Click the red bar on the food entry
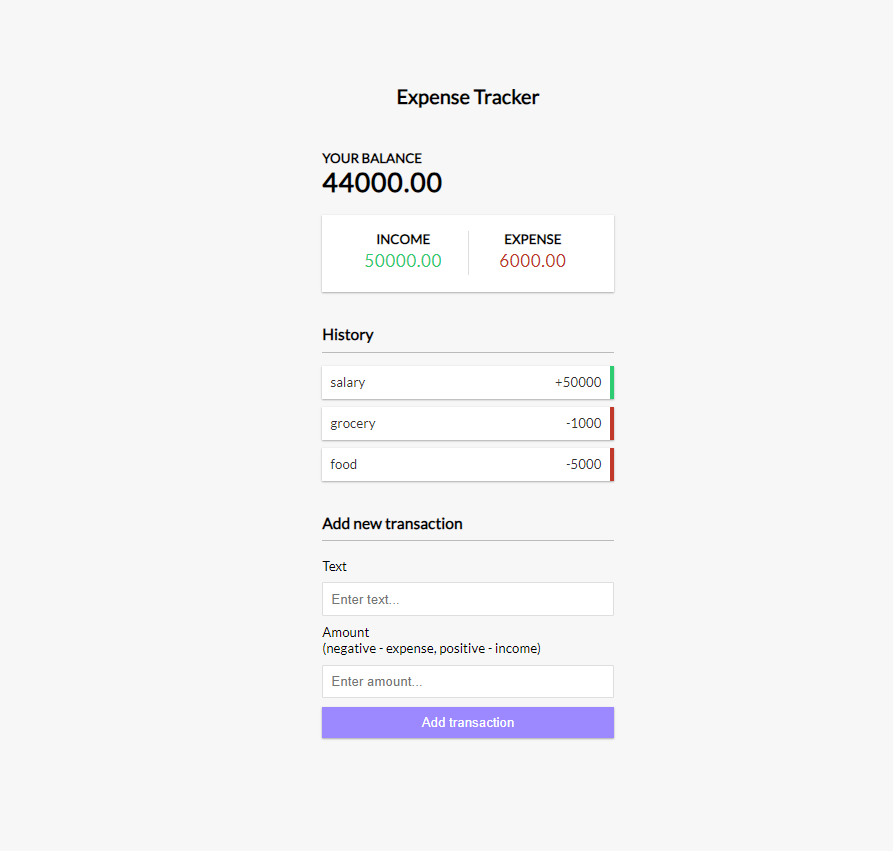The height and width of the screenshot is (851, 893). 612,464
